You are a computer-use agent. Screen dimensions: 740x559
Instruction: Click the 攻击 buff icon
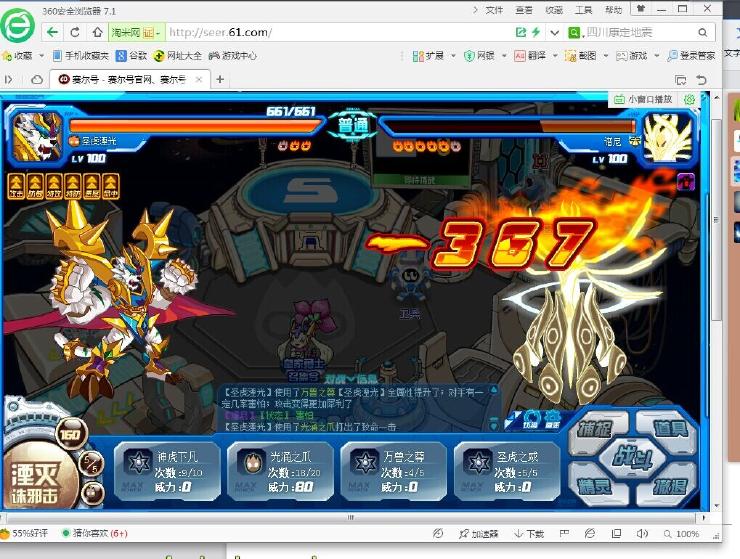point(16,186)
